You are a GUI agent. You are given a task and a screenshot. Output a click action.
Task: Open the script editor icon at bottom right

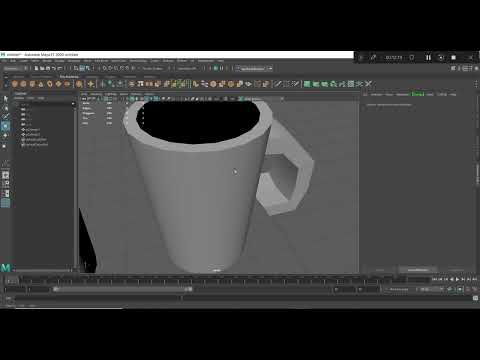[x=475, y=298]
